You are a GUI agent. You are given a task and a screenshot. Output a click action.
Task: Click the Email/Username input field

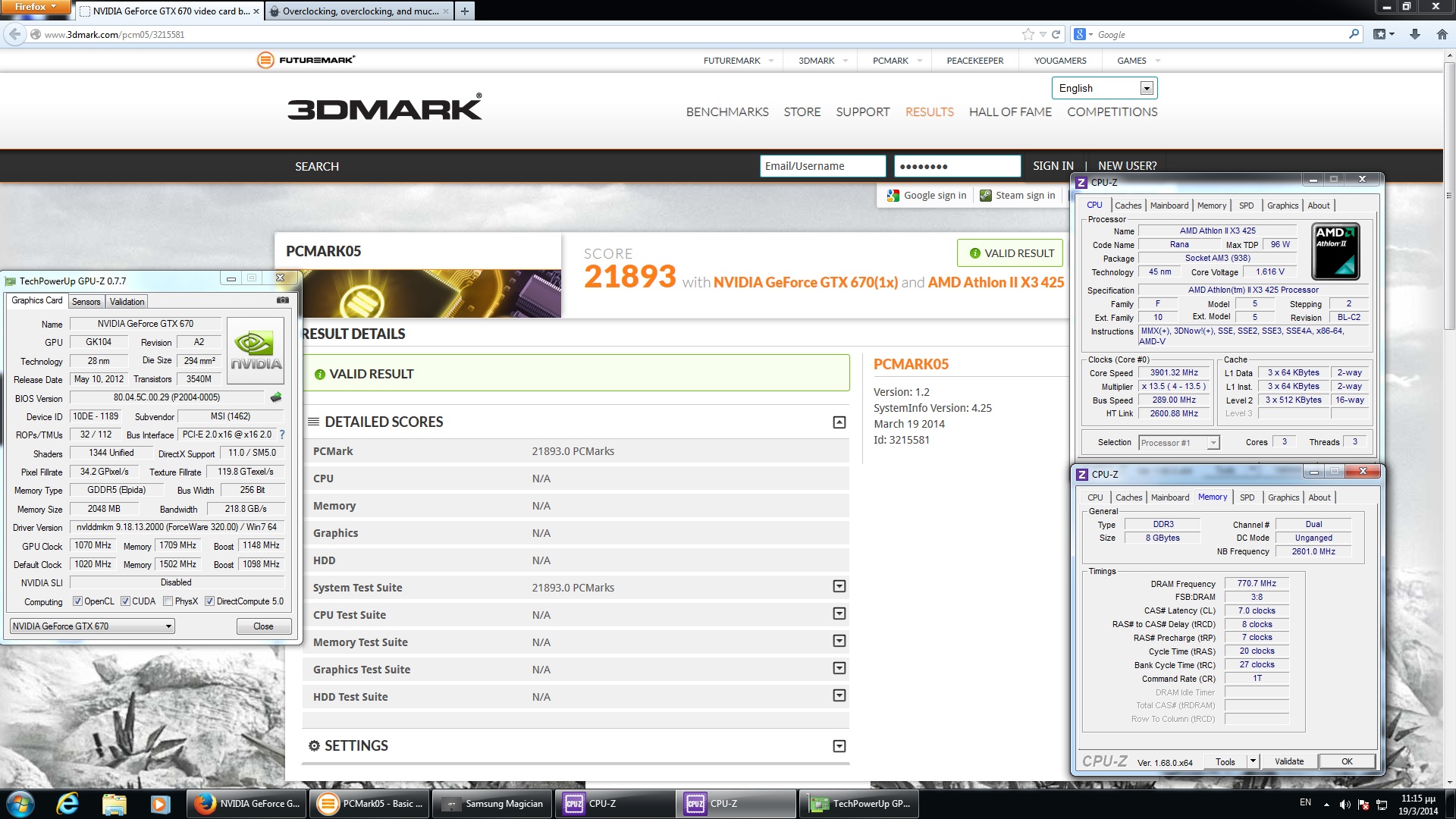(823, 166)
